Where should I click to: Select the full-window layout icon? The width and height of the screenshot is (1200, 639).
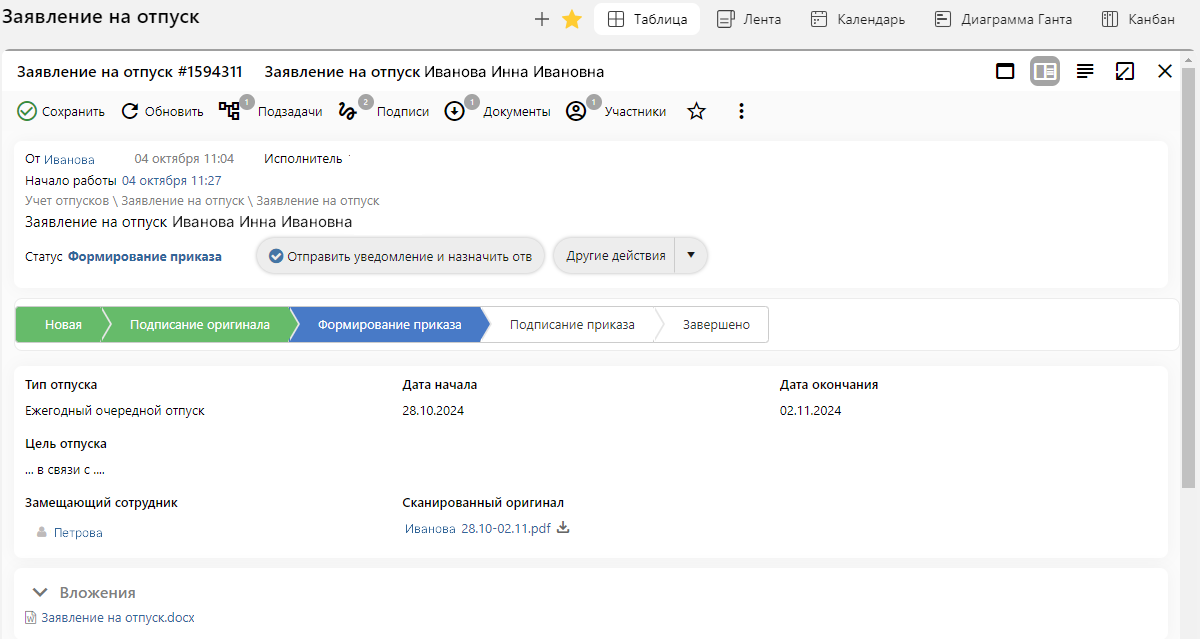(x=1005, y=71)
